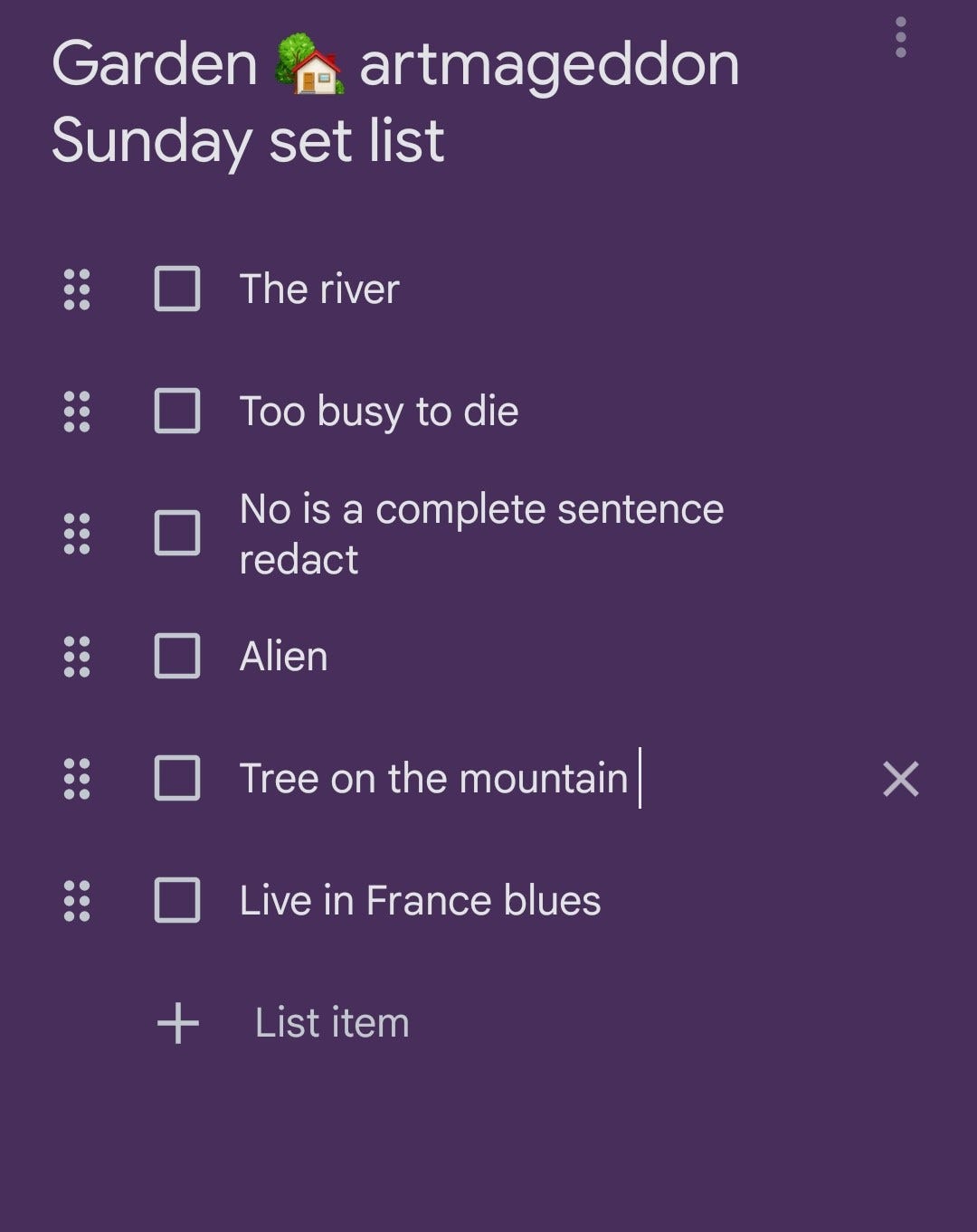
Task: Click drag handle for No is a complete sentence
Action: tap(77, 534)
